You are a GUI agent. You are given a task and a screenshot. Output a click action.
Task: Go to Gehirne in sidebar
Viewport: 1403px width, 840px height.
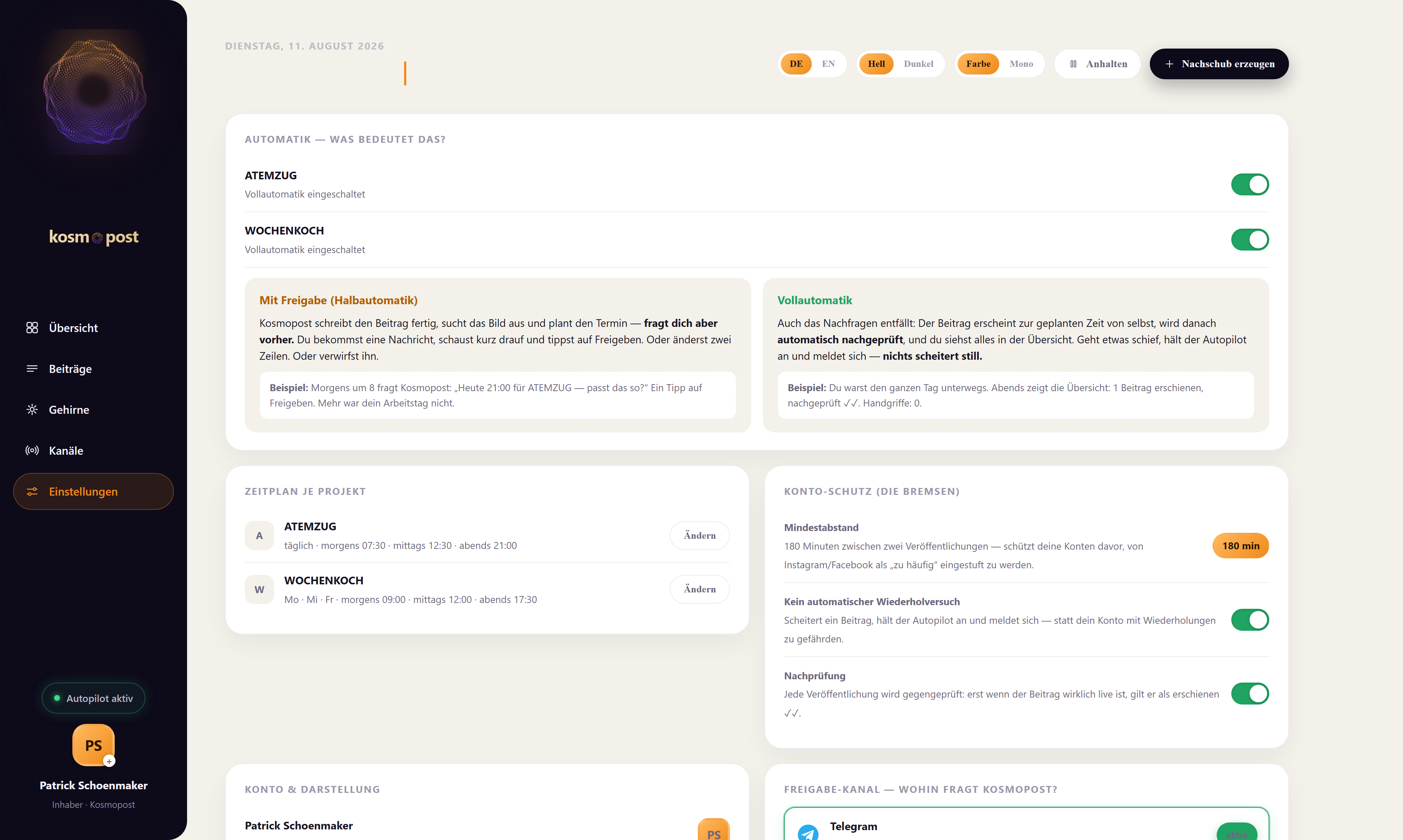(94, 409)
